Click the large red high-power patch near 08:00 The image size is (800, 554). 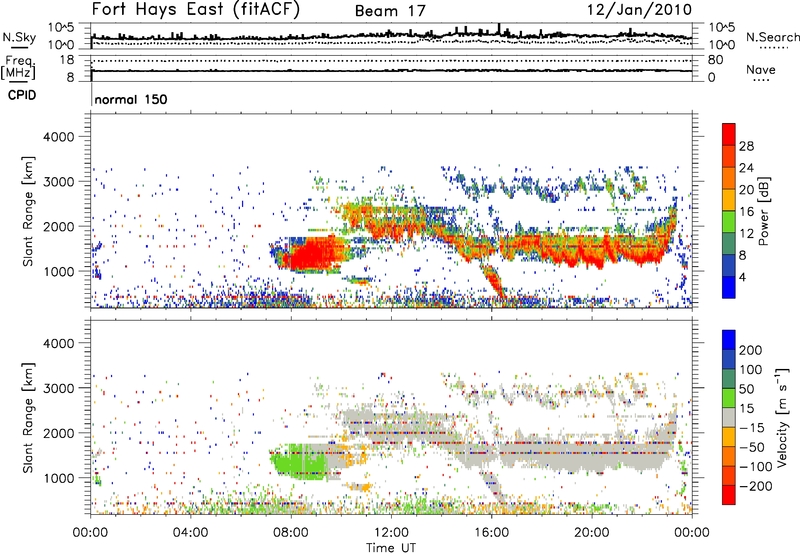(314, 254)
